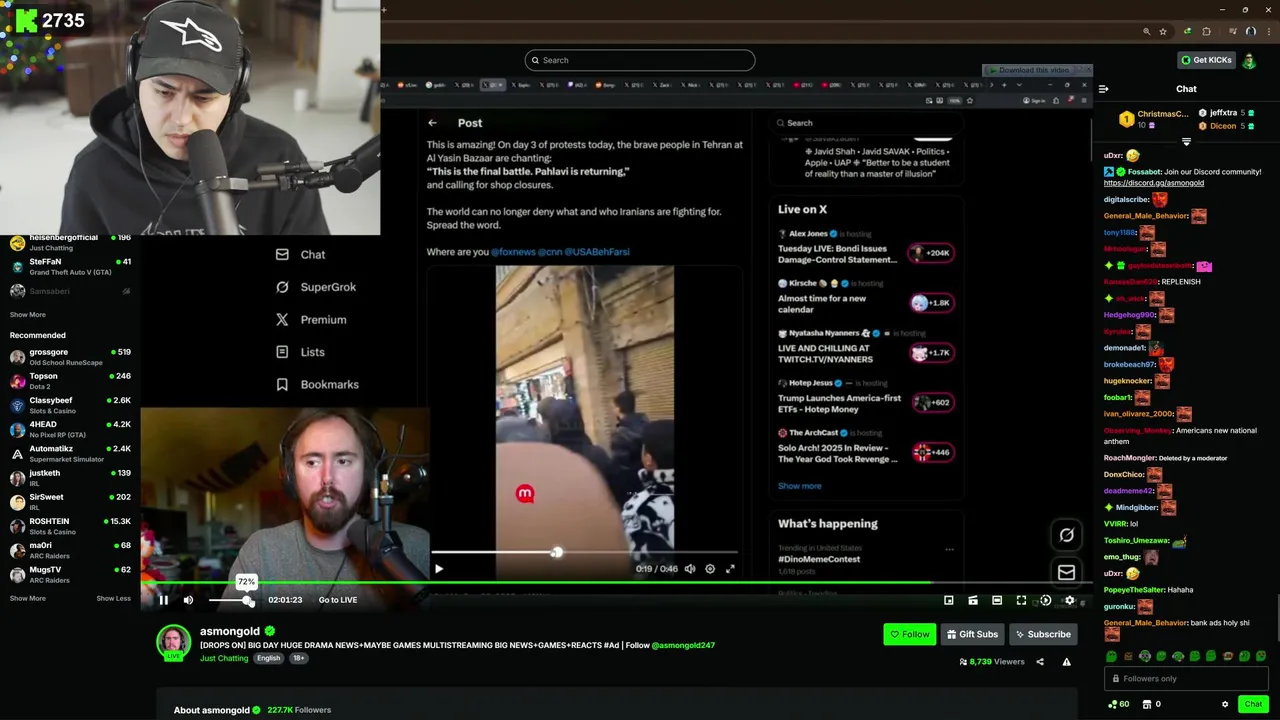Screen dimensions: 1280x720
Task: Open the Chat item in X menu
Action: (300, 255)
